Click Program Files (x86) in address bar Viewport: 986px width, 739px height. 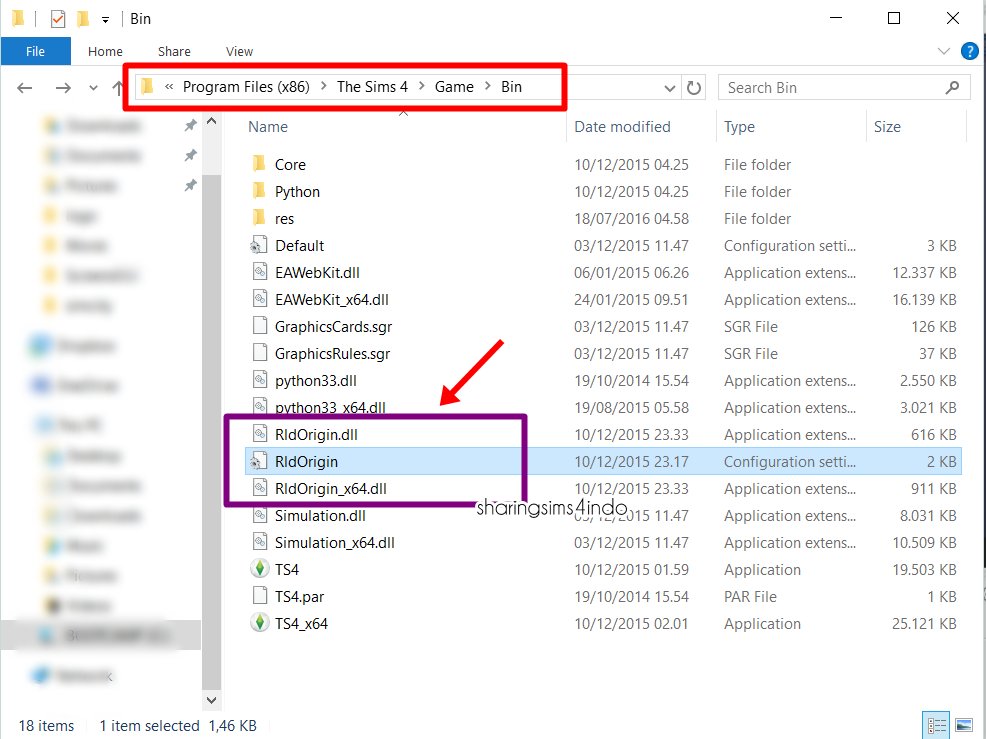click(x=246, y=87)
